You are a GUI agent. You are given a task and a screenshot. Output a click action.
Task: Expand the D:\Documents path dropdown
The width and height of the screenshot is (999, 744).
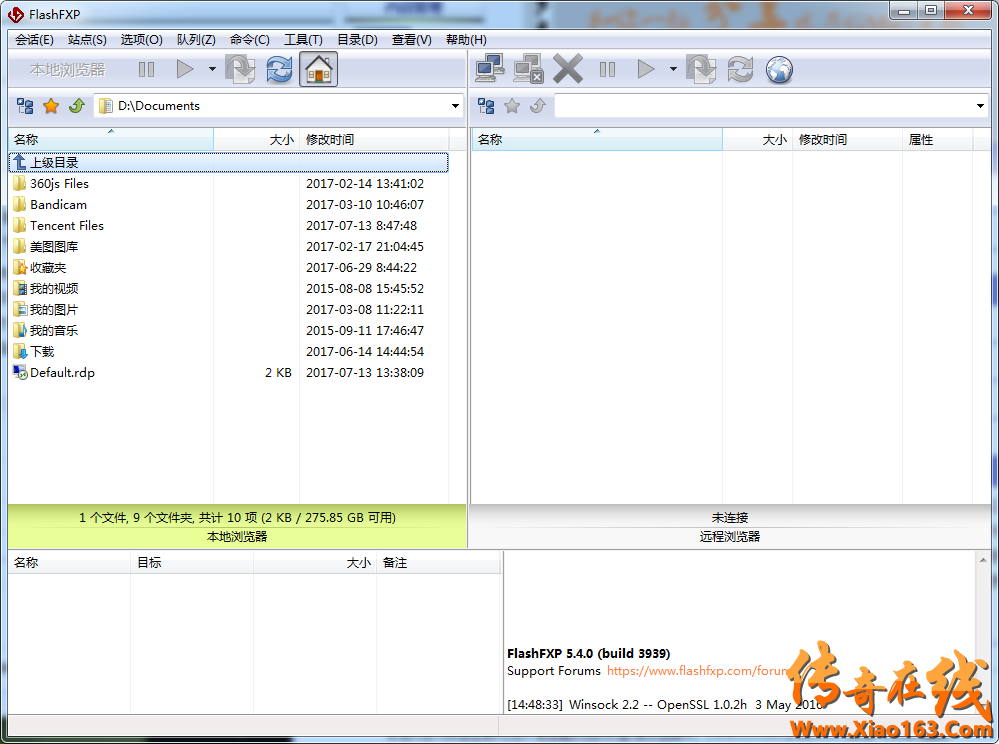456,106
